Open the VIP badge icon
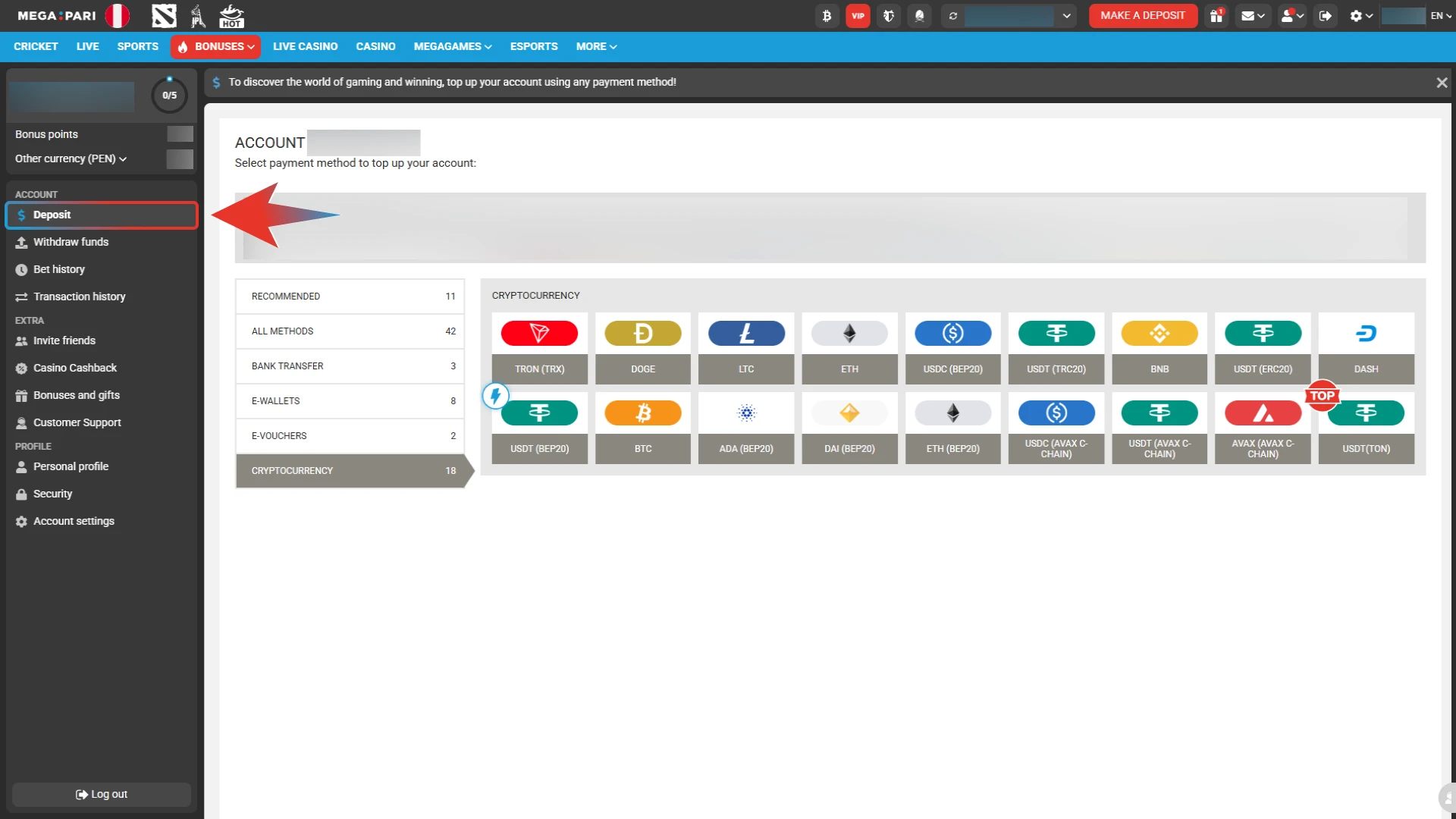 pos(858,16)
